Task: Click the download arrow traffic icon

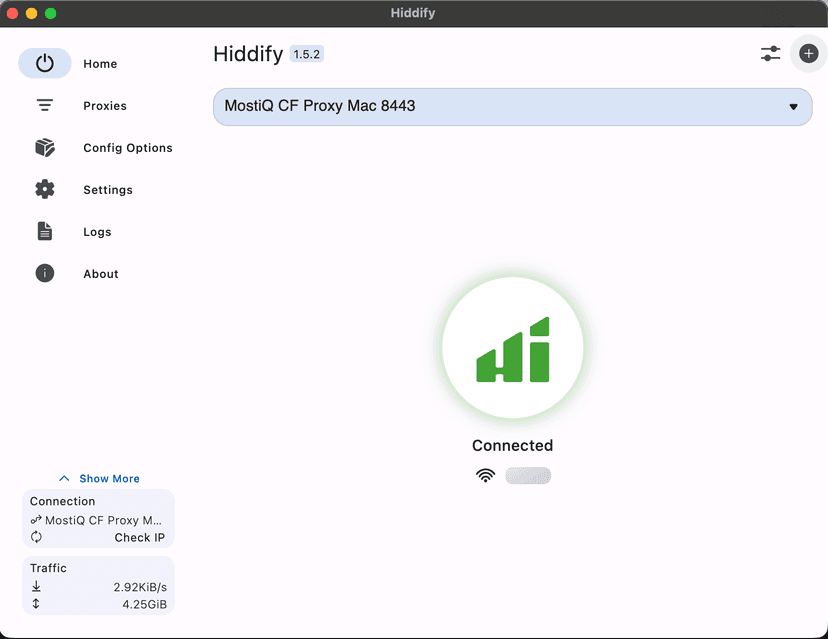Action: [36, 587]
